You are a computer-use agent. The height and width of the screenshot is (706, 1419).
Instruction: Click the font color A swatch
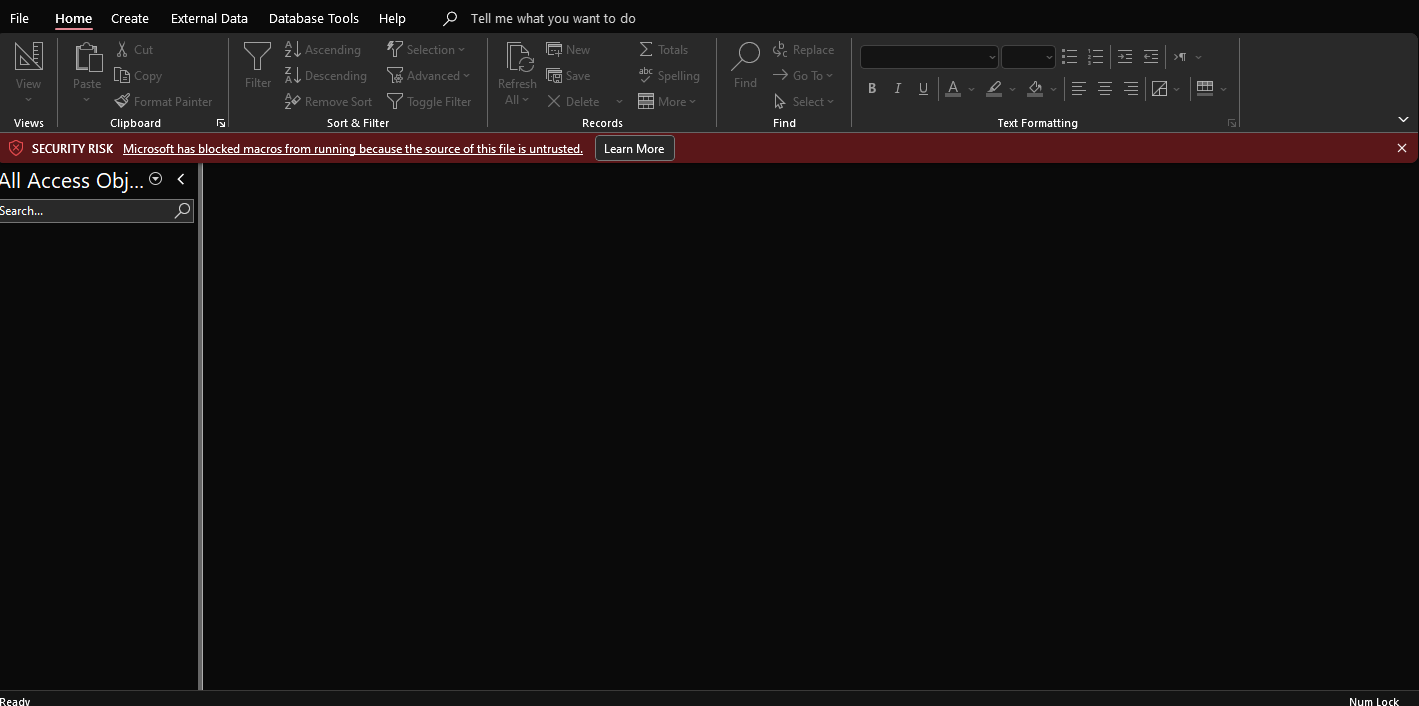pyautogui.click(x=953, y=88)
